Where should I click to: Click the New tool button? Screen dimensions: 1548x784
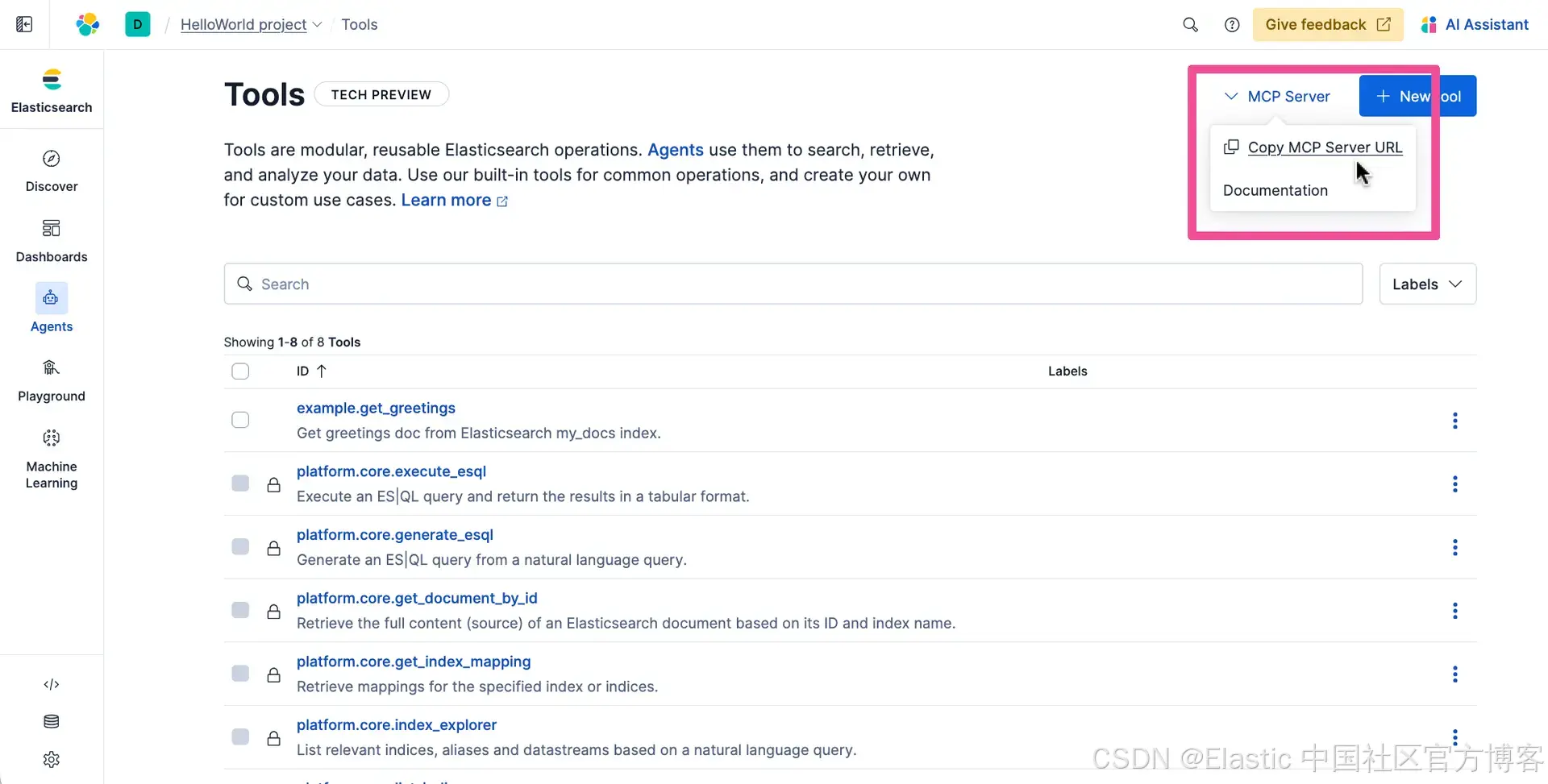[x=1417, y=96]
